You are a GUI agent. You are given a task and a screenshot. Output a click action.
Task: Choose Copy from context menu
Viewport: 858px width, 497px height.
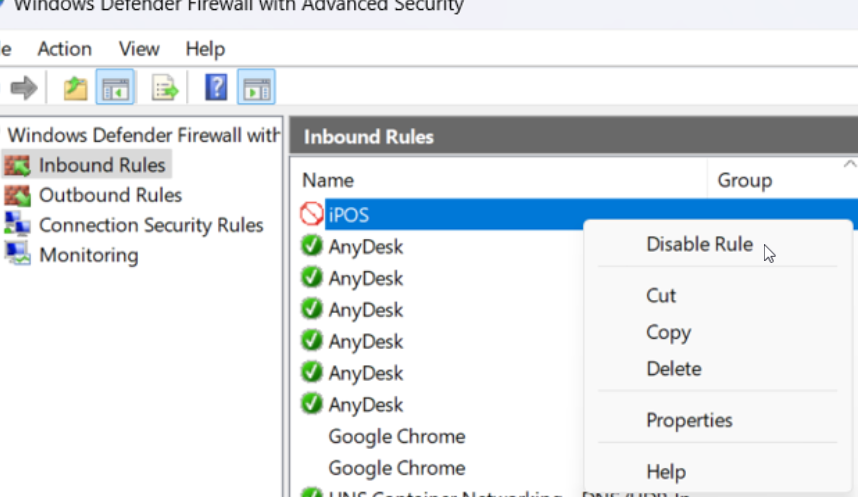(x=668, y=332)
